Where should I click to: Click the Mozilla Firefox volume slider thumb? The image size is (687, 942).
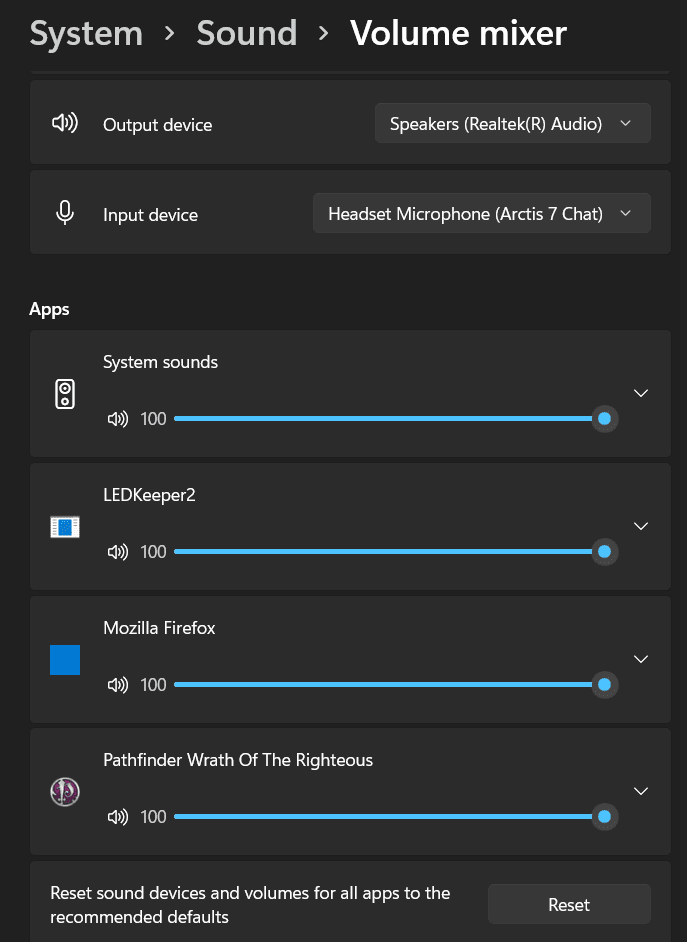(605, 685)
